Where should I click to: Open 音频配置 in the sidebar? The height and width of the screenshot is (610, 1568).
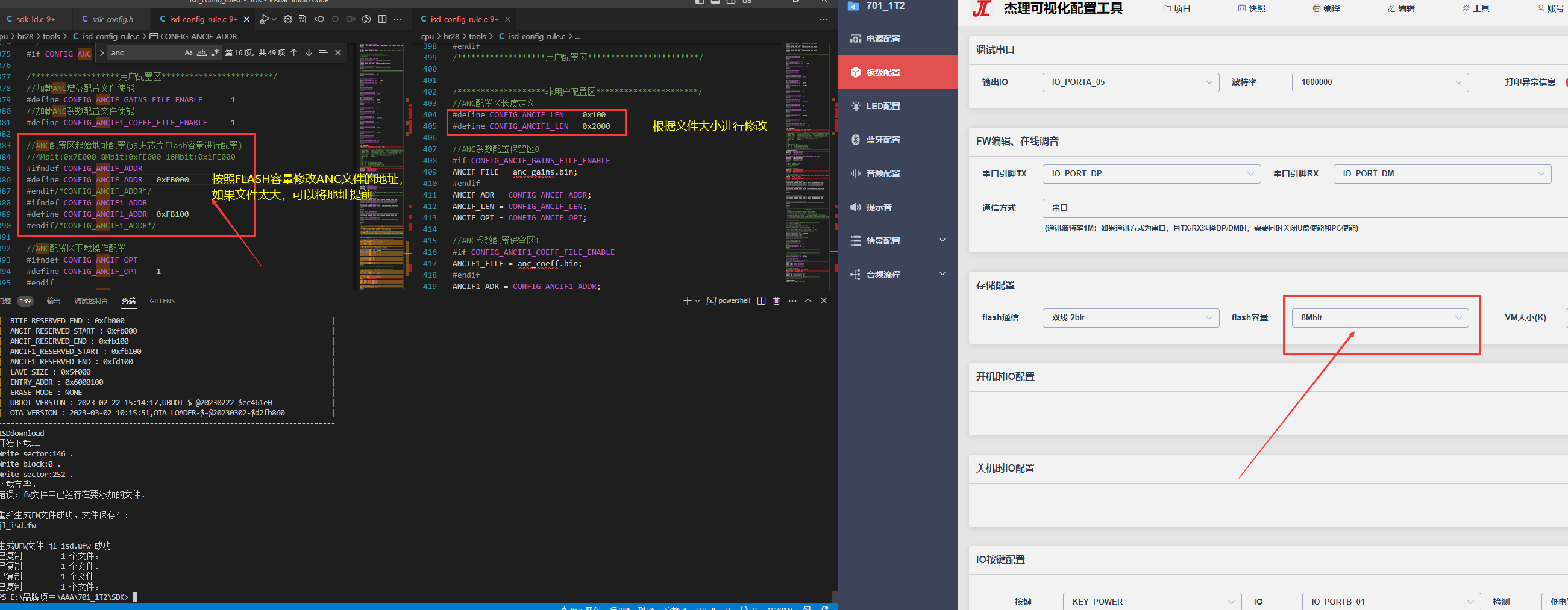[x=897, y=173]
